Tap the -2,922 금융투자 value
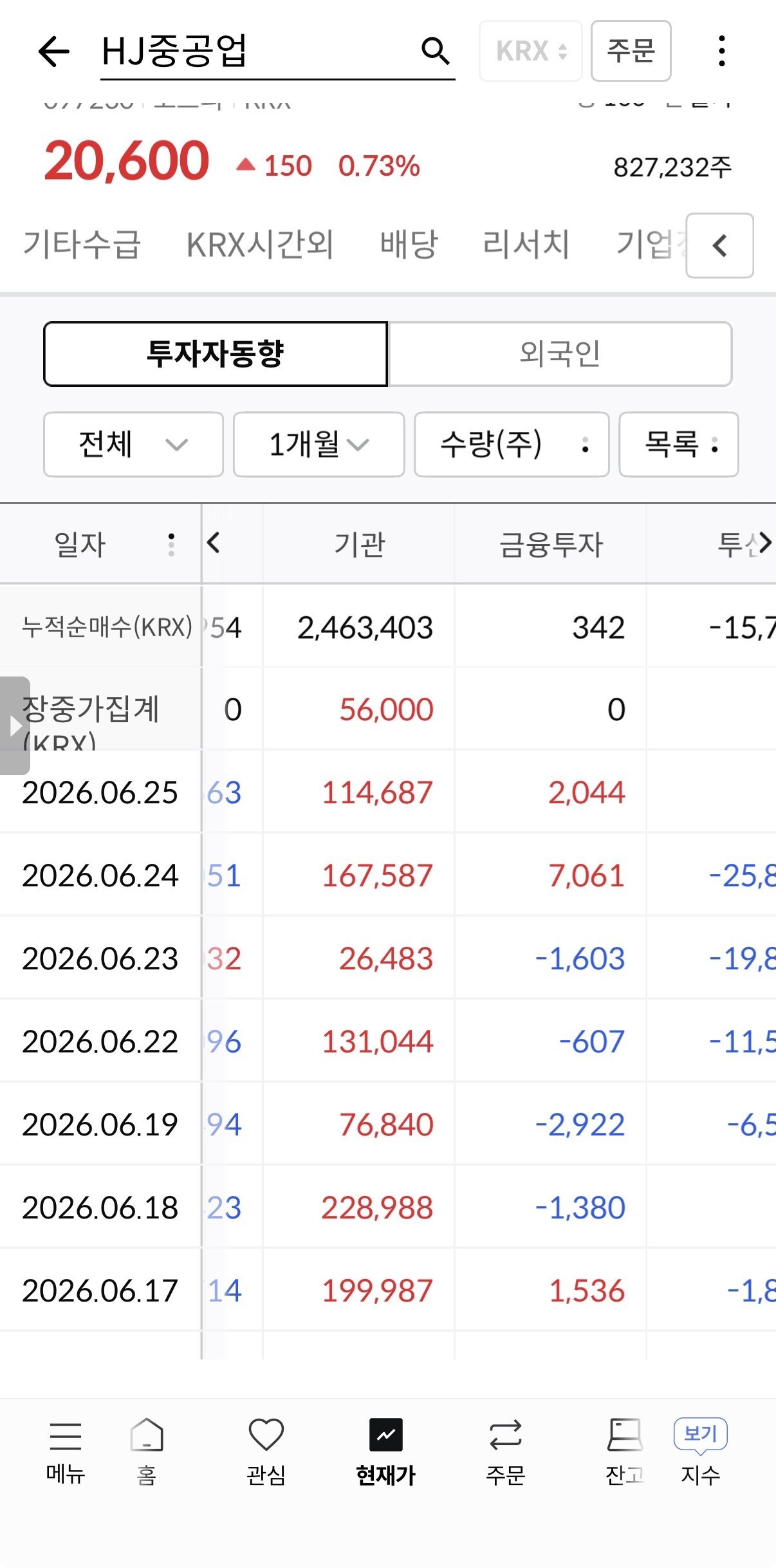 580,1125
